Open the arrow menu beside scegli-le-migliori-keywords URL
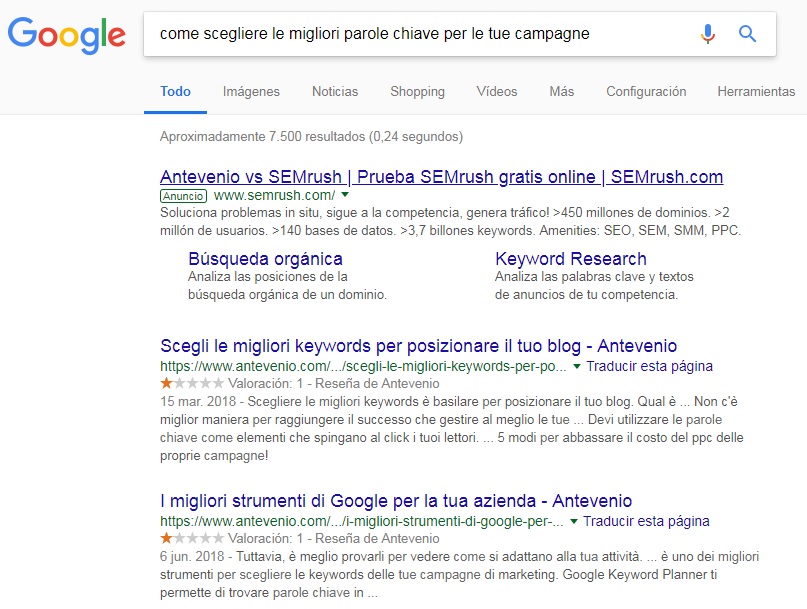The width and height of the screenshot is (807, 609). click(577, 367)
